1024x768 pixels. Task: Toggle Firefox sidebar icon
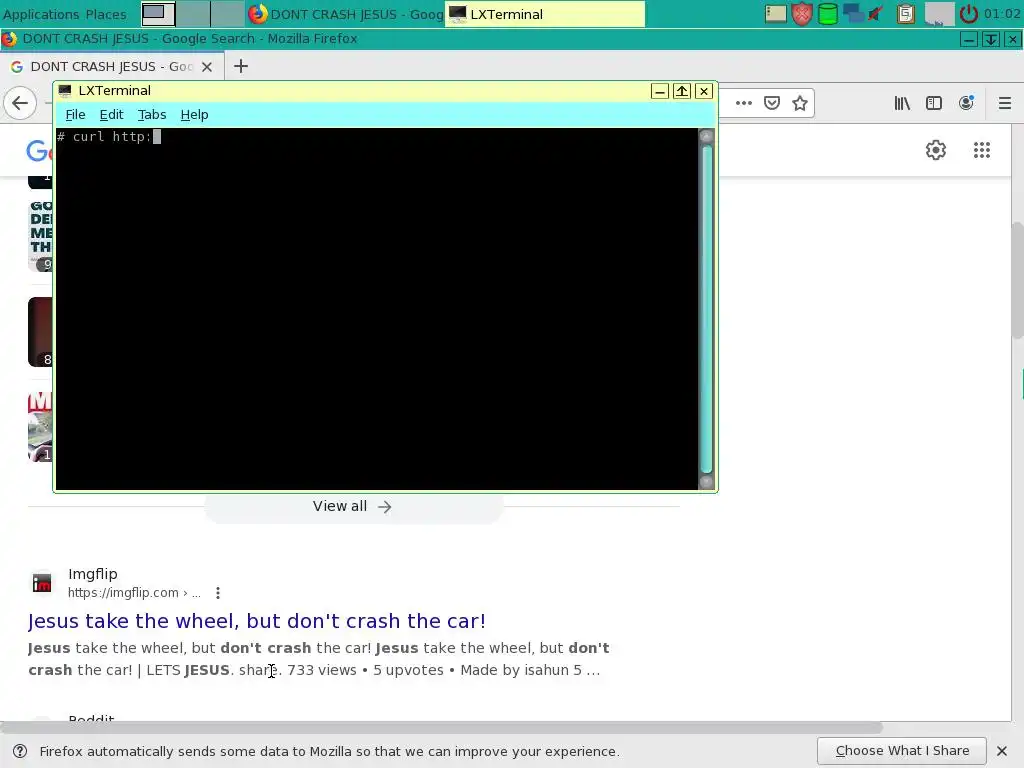coord(934,103)
